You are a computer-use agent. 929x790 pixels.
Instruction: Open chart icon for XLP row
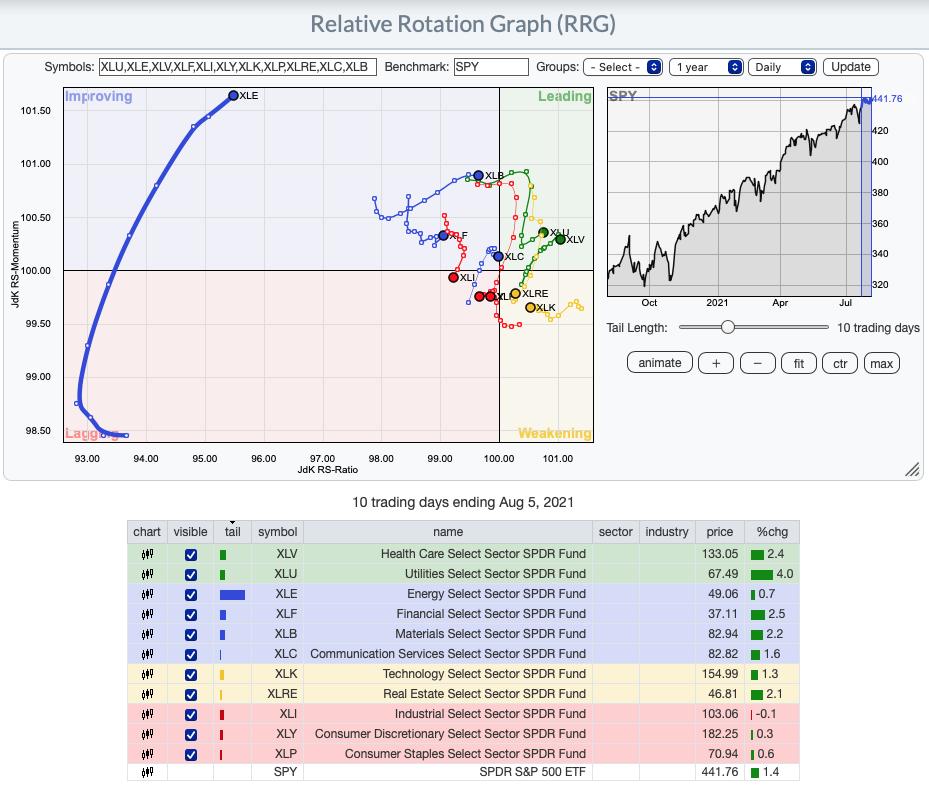pos(147,754)
